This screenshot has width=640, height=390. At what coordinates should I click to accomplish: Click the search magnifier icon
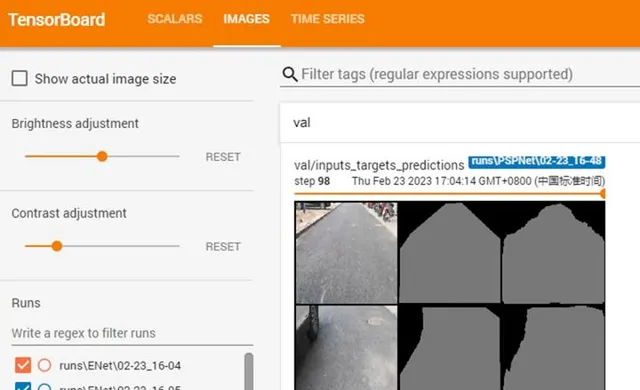point(290,74)
